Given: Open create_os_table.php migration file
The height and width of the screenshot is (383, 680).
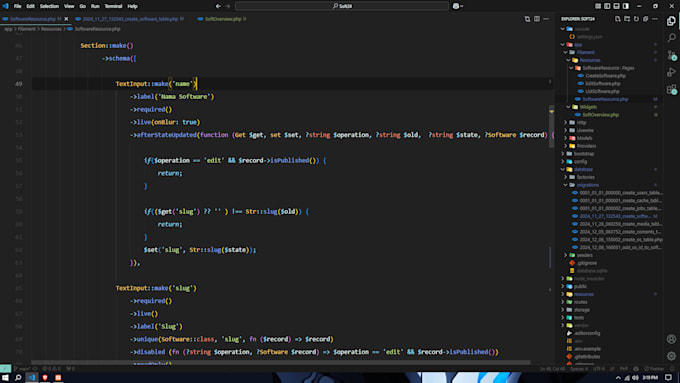Looking at the screenshot, I should pyautogui.click(x=621, y=239).
